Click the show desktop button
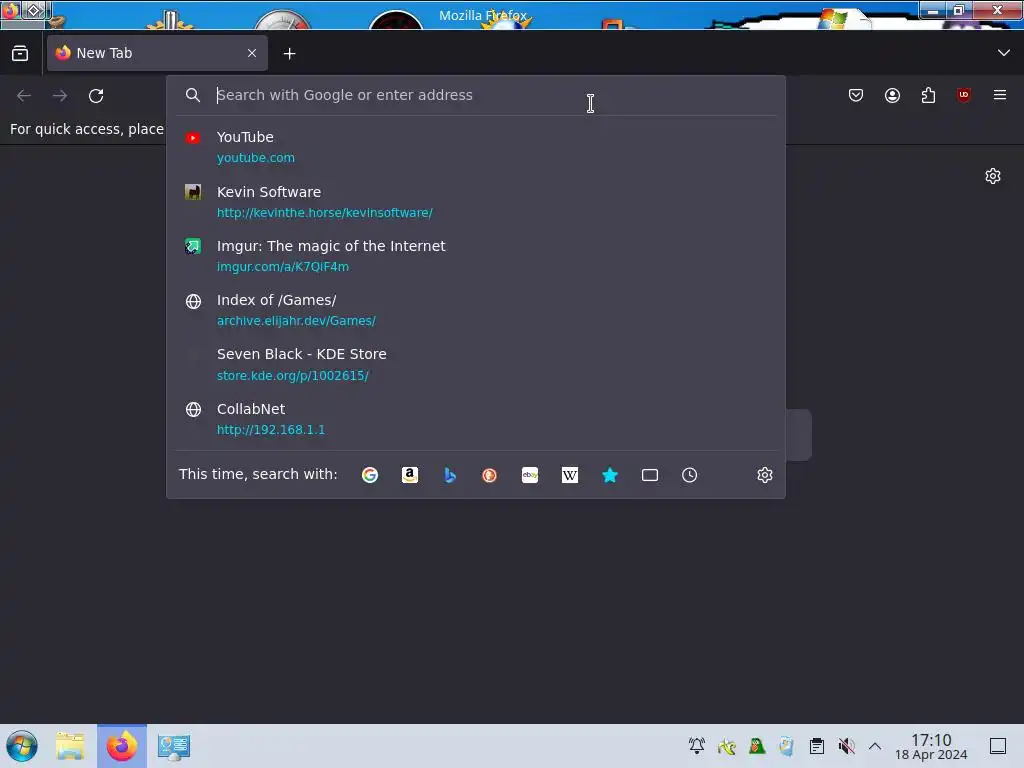Image resolution: width=1024 pixels, height=768 pixels. pos(998,746)
